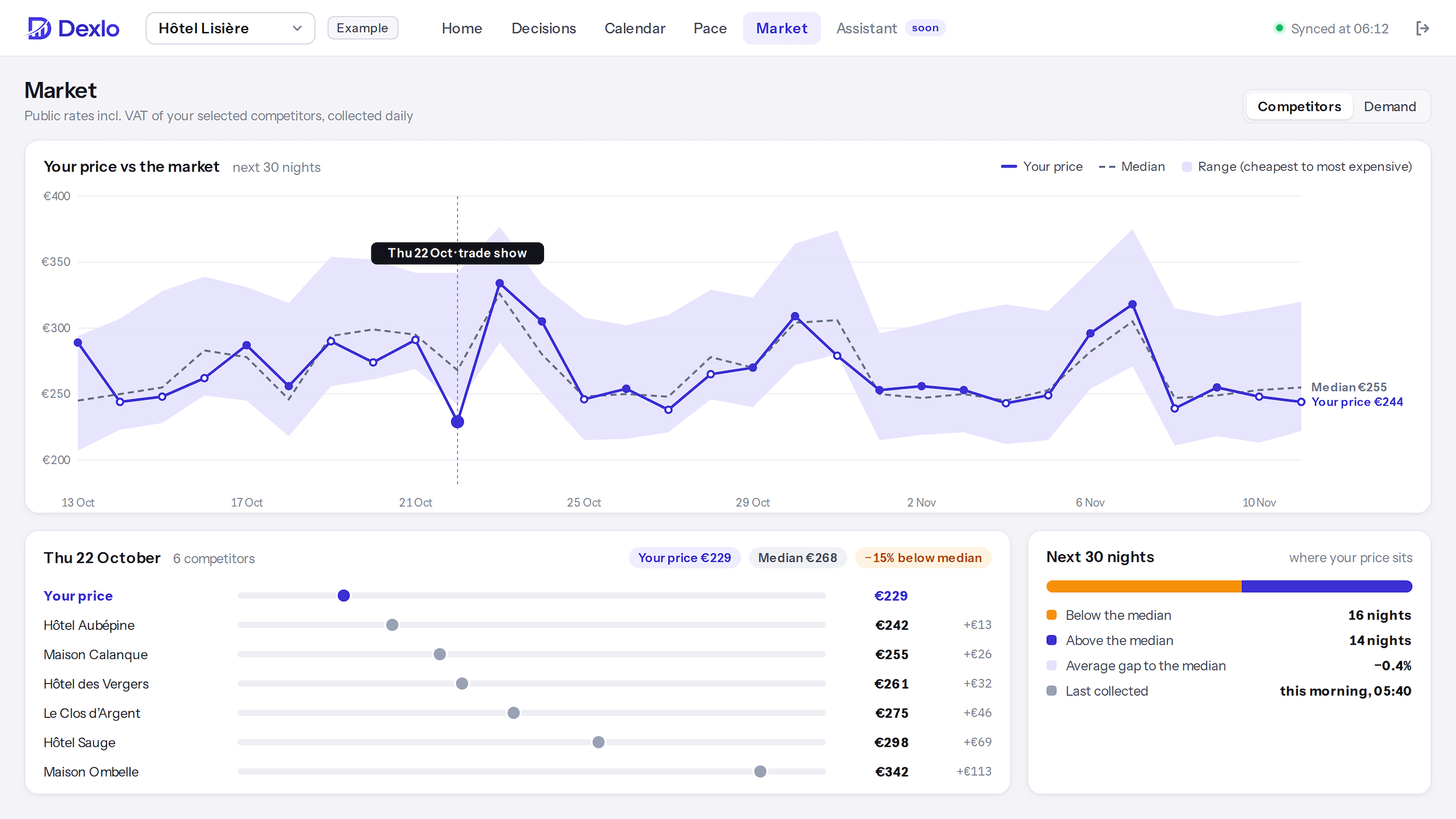Click the Hôtel Aubépine price marker

pos(392,625)
